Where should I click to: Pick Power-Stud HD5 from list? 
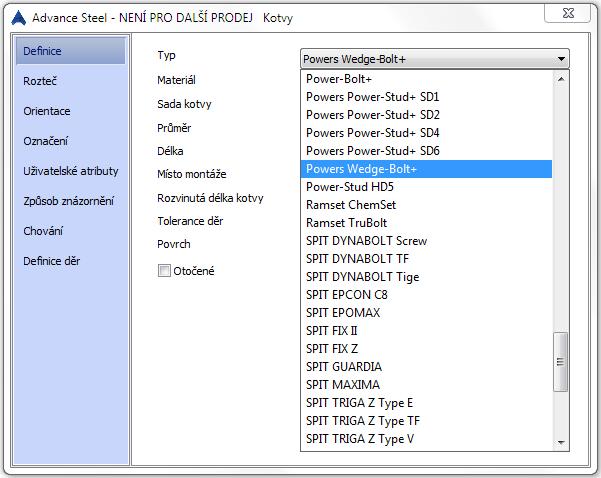(x=426, y=187)
